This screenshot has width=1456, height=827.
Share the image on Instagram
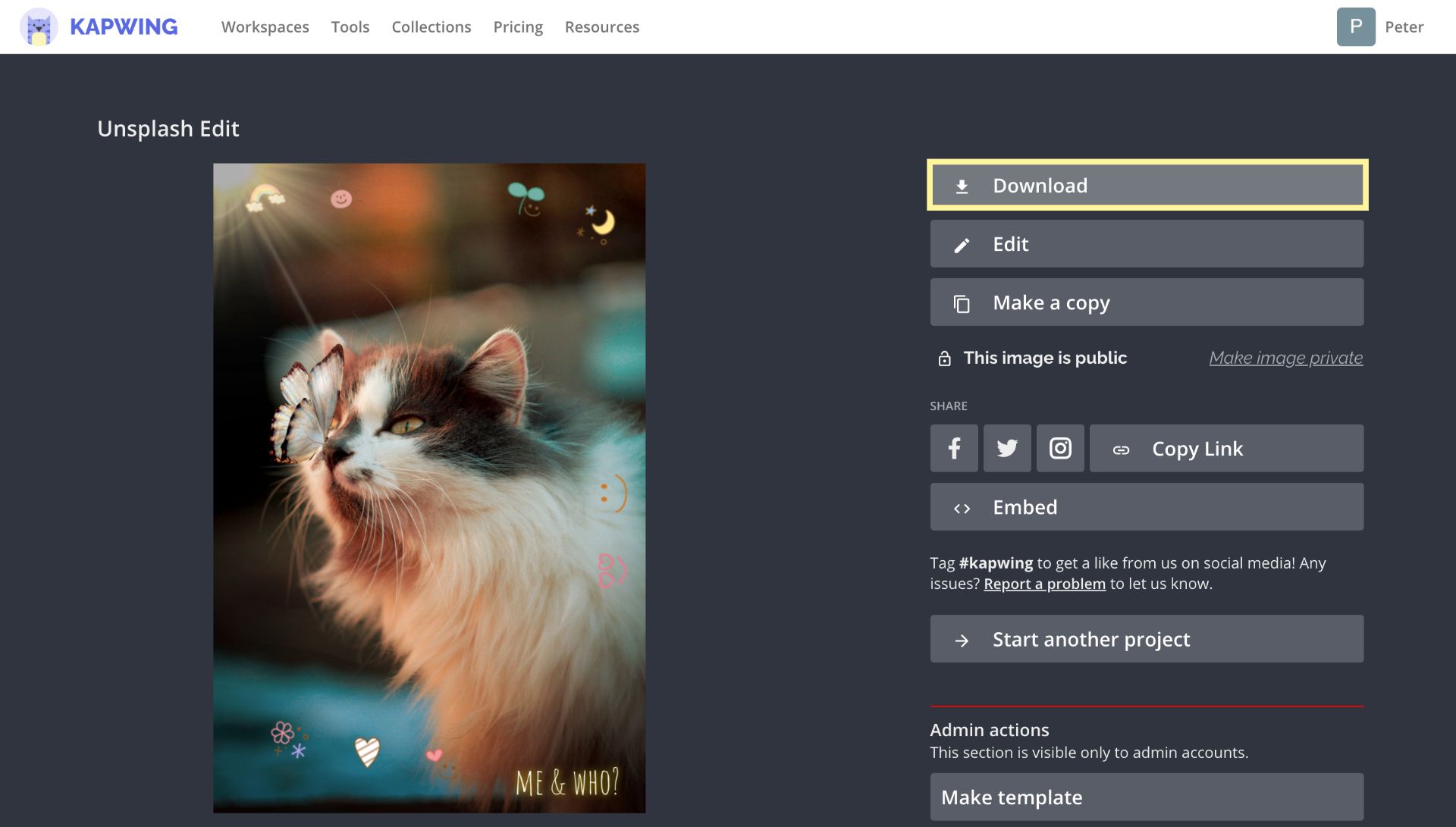pos(1060,449)
